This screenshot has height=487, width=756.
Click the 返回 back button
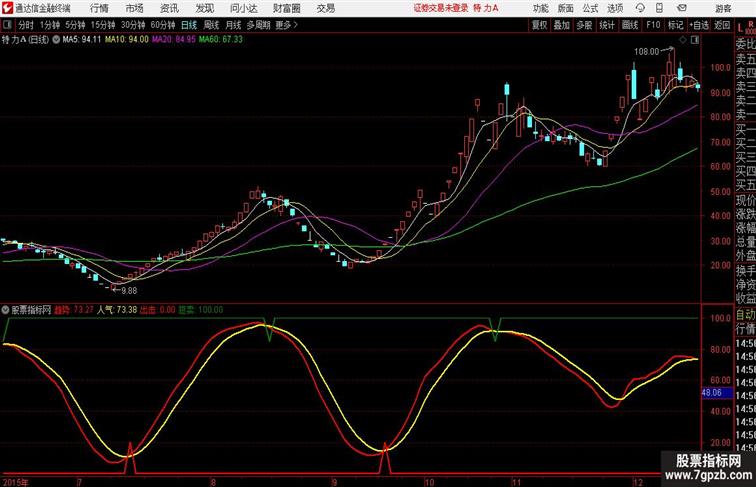(x=722, y=25)
